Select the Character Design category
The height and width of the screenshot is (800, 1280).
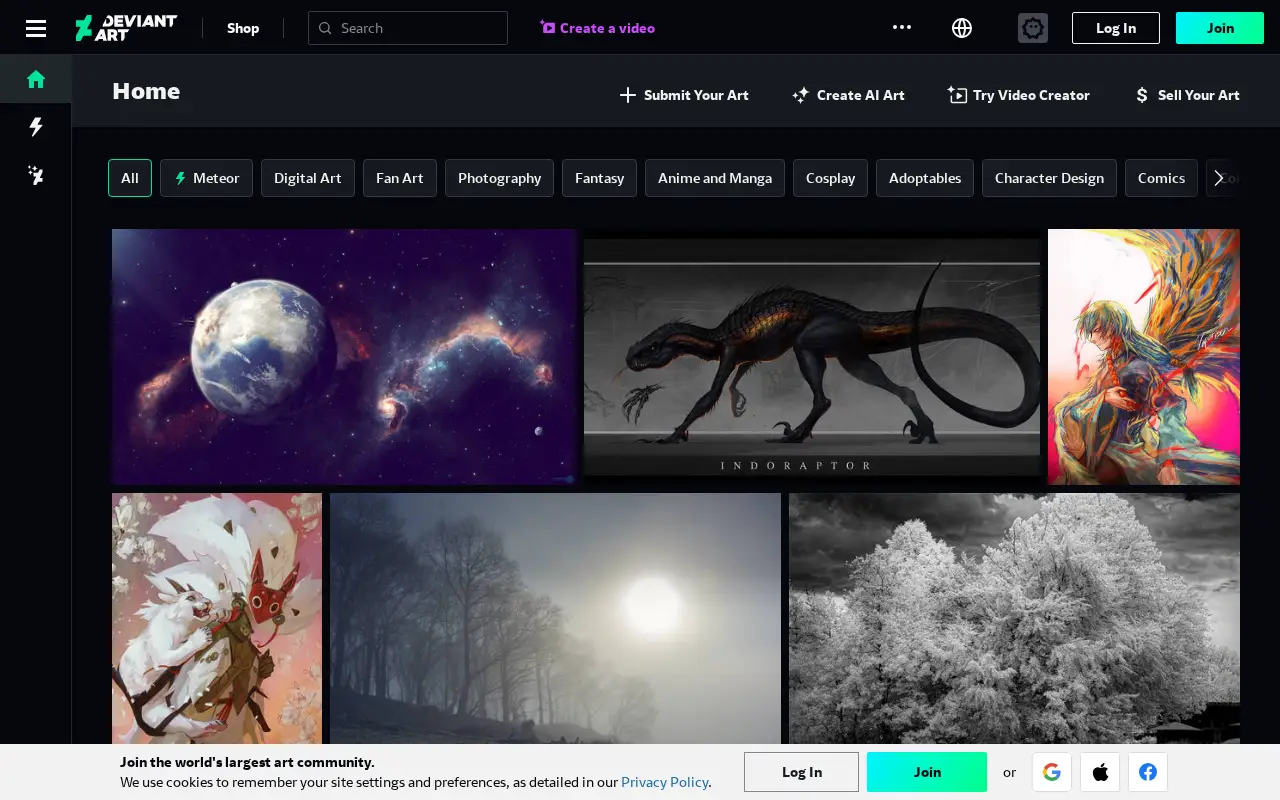pyautogui.click(x=1049, y=178)
